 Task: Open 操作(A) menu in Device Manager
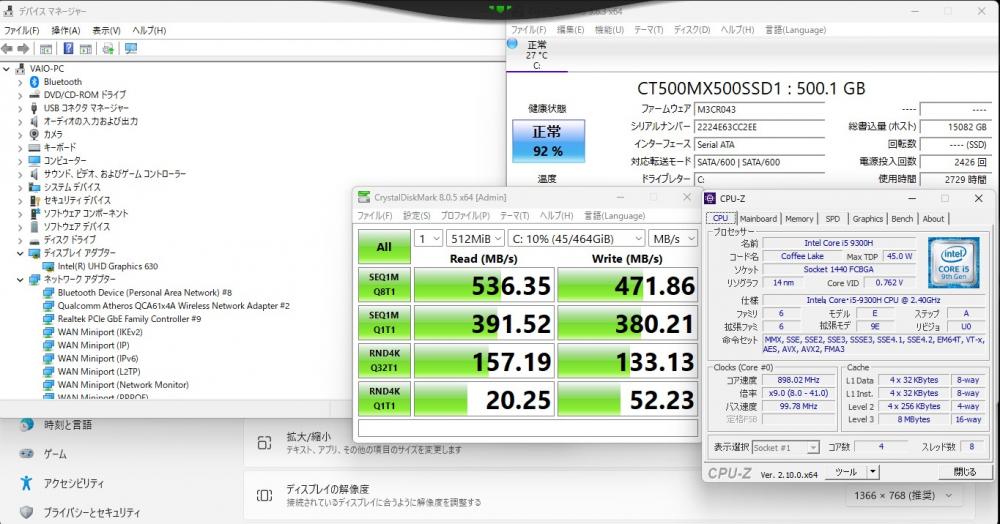(66, 31)
